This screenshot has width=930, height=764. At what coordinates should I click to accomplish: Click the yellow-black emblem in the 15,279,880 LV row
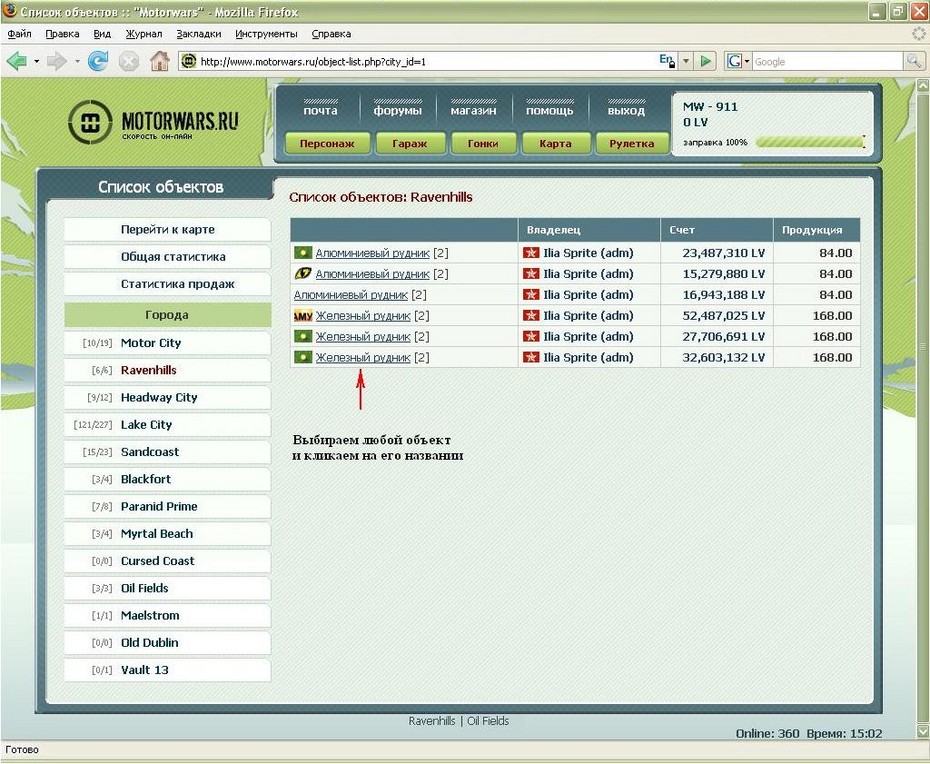pos(303,274)
